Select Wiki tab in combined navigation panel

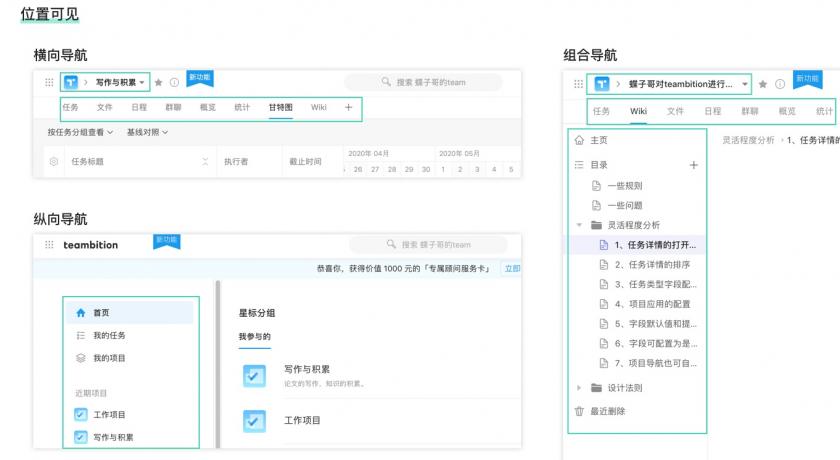(638, 111)
